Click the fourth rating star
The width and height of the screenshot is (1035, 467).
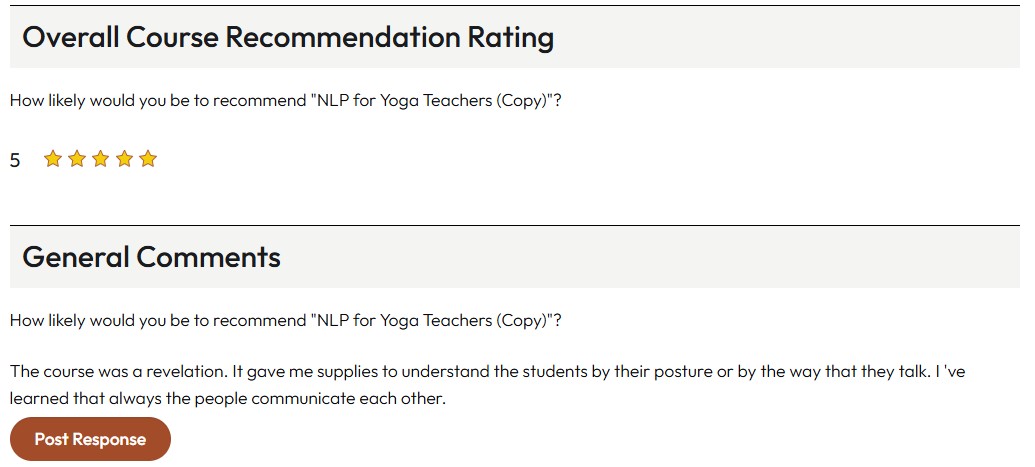(x=124, y=159)
